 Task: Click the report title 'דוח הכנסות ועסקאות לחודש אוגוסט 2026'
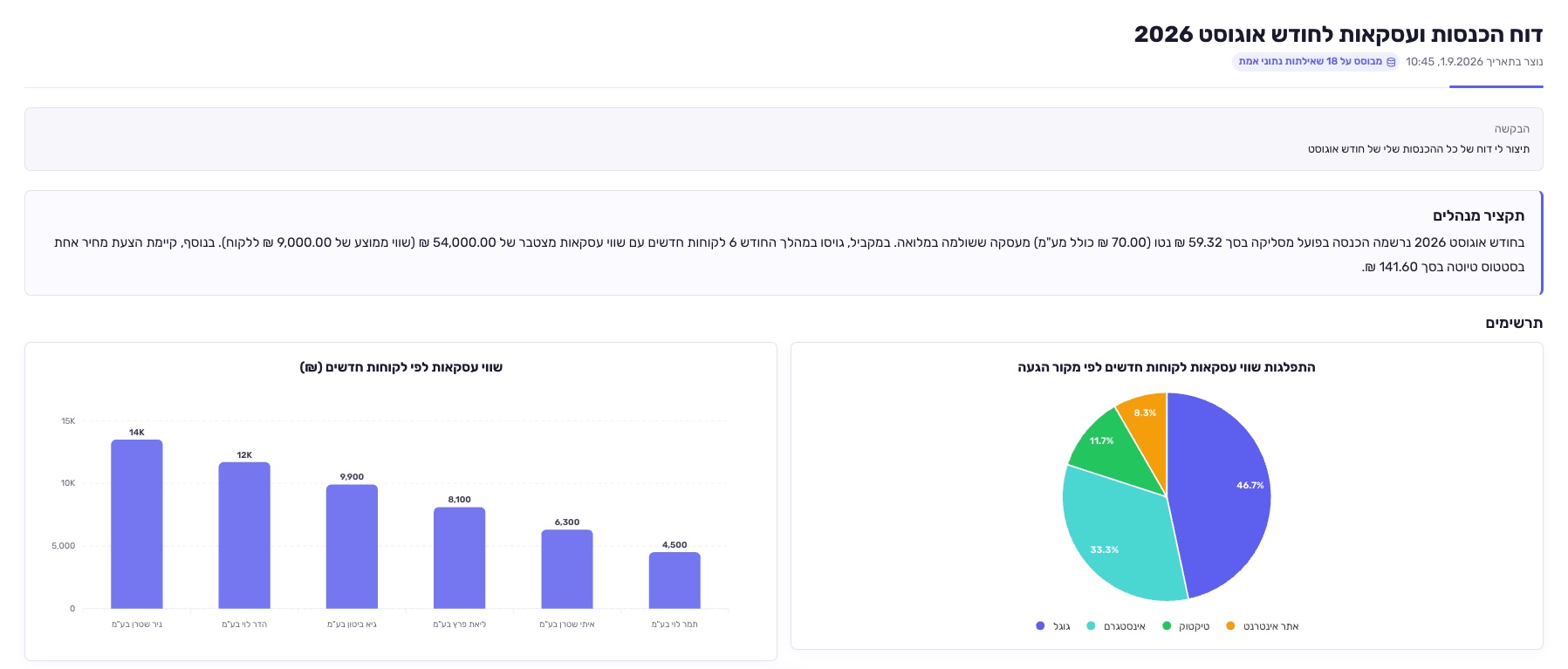click(x=1339, y=34)
